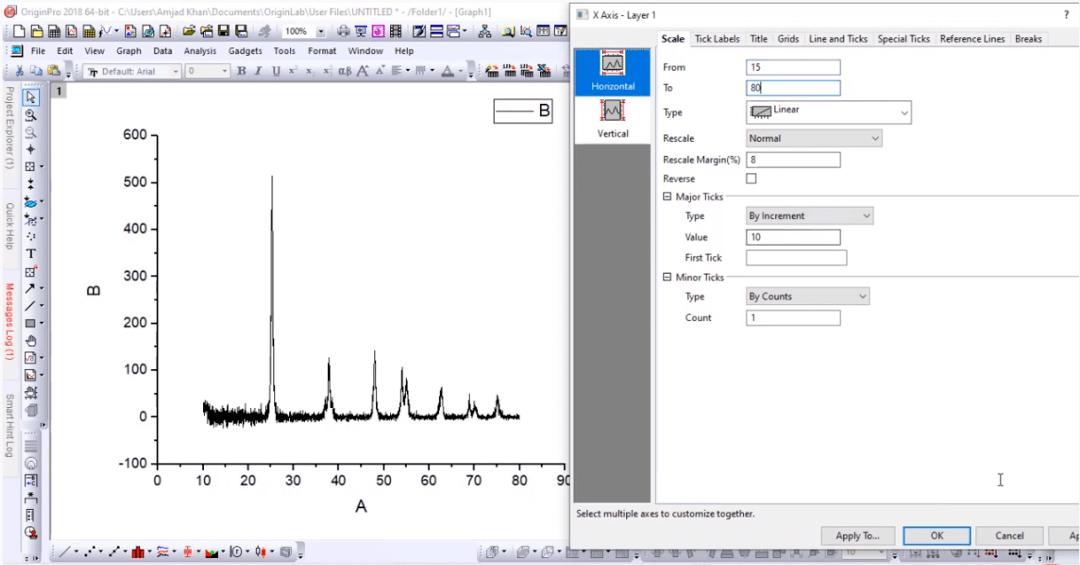Collapse the Major Ticks section
1080x565 pixels.
[667, 197]
